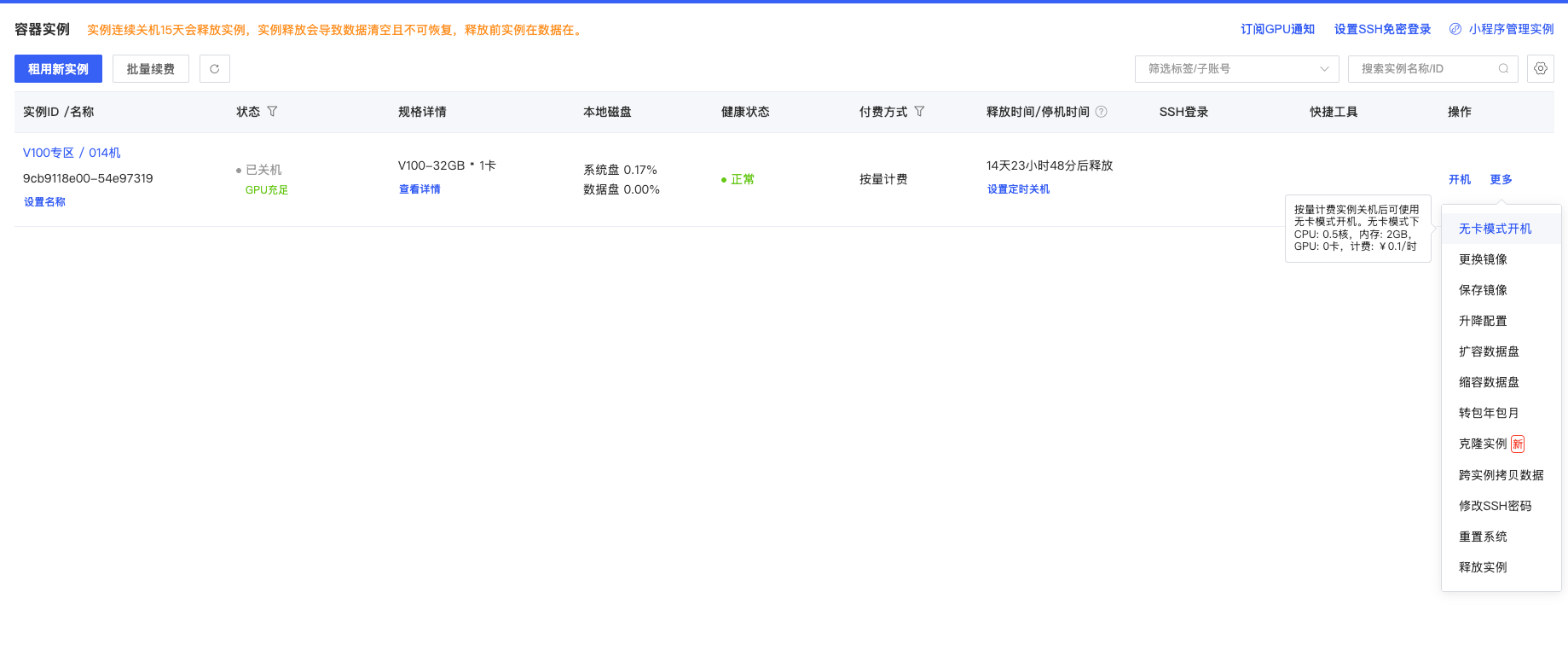
Task: Click 设置定时关机 link
Action: pyautogui.click(x=1018, y=189)
